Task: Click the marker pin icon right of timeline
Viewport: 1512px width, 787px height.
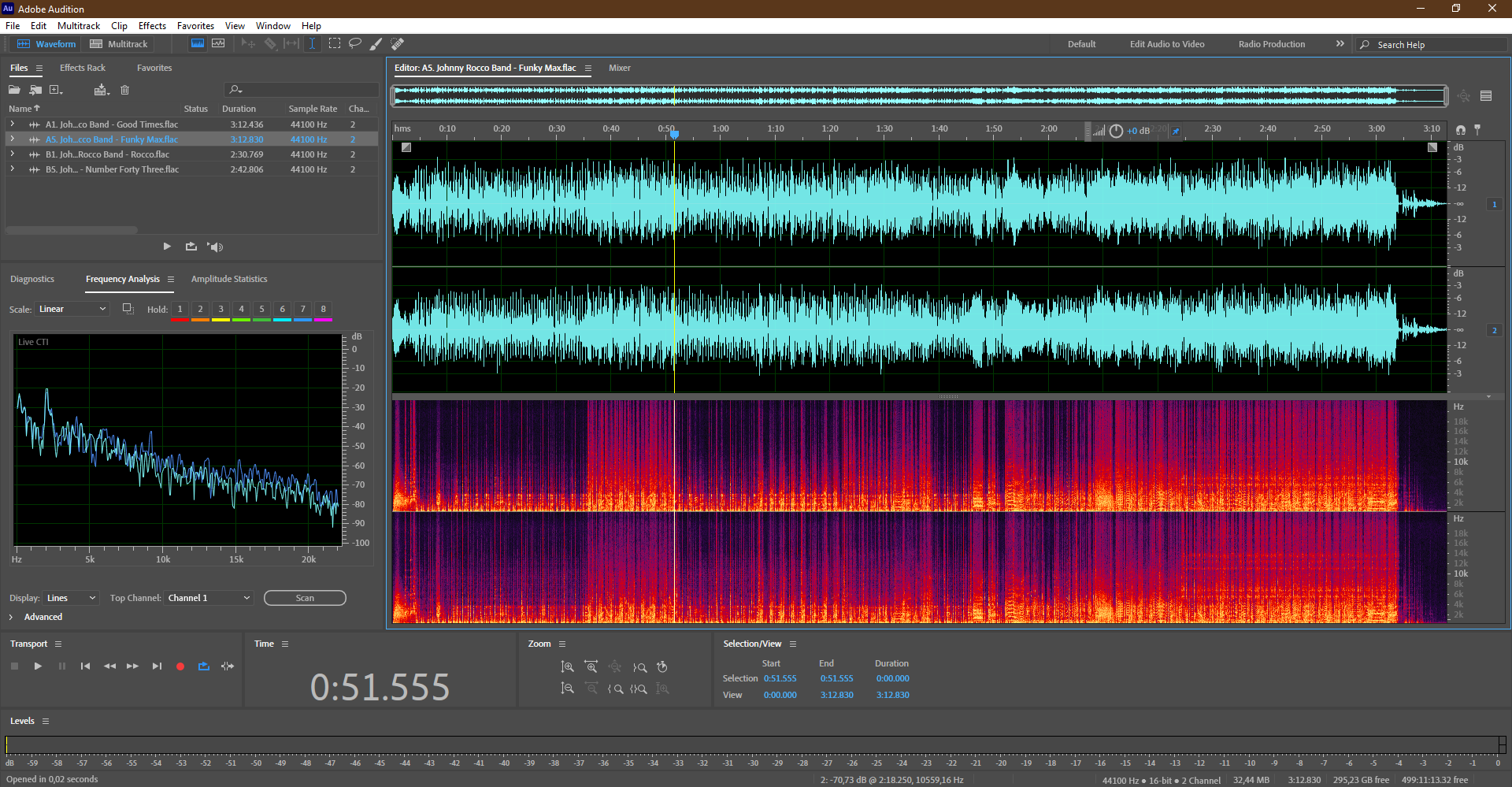Action: pos(1477,129)
